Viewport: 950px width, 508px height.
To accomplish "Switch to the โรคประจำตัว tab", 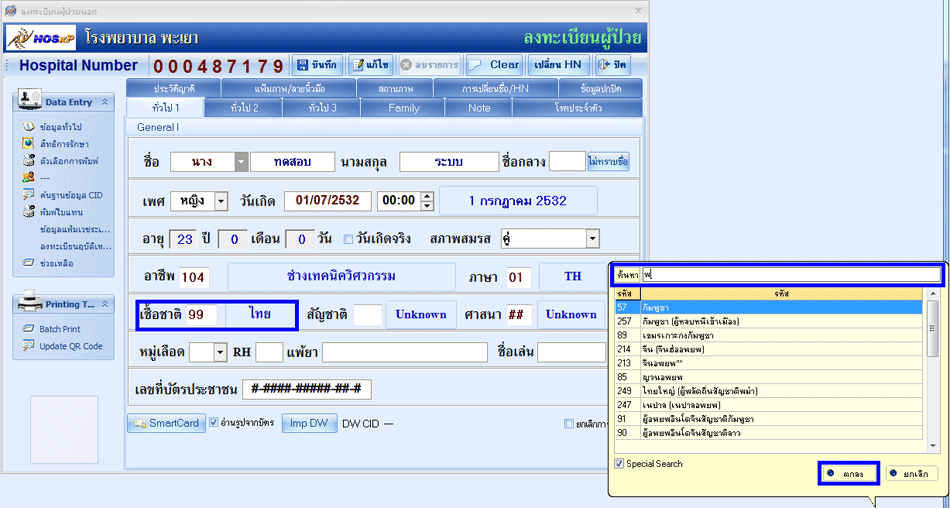I will point(578,108).
